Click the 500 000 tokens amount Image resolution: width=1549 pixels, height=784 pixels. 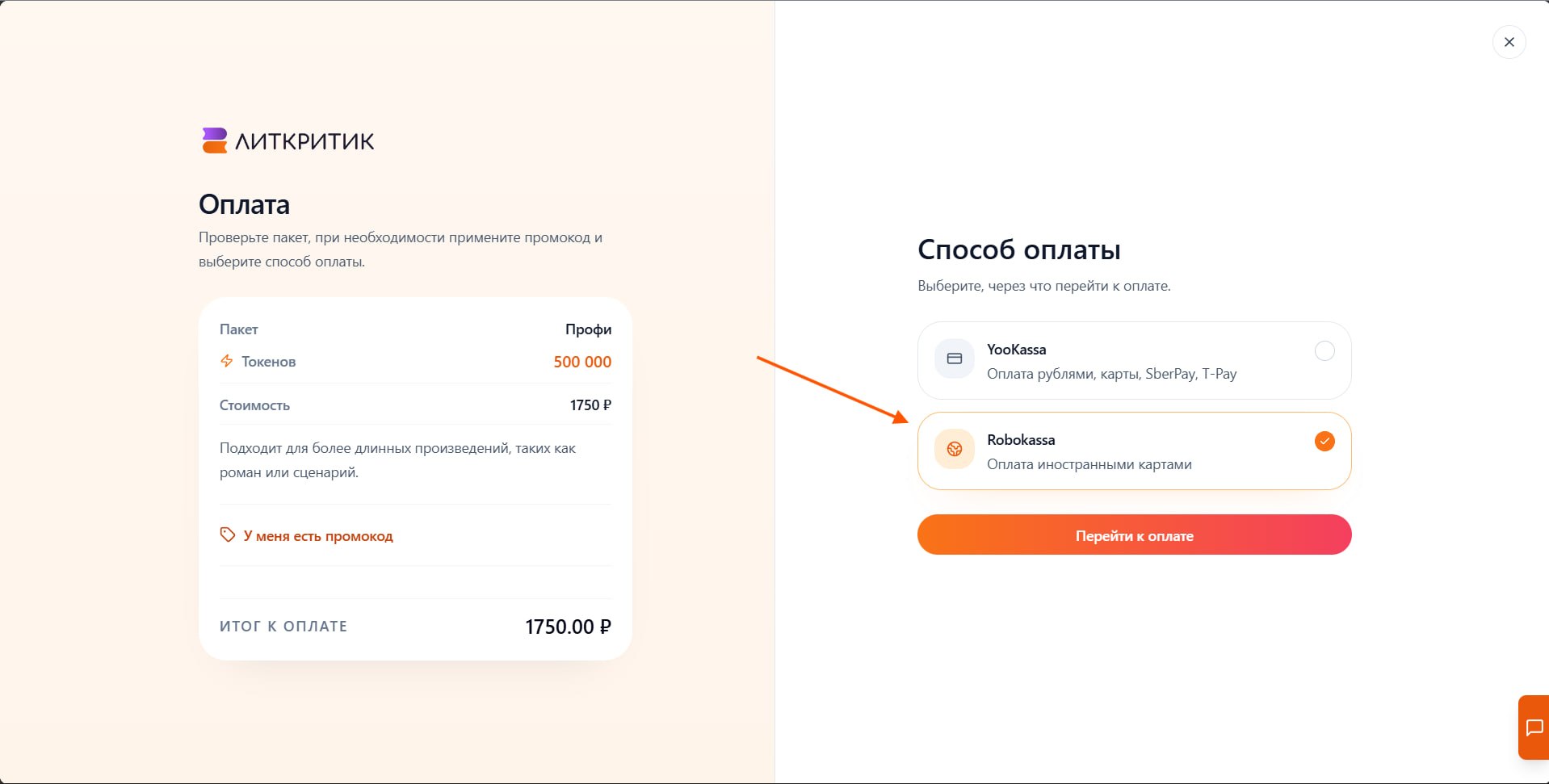(582, 362)
